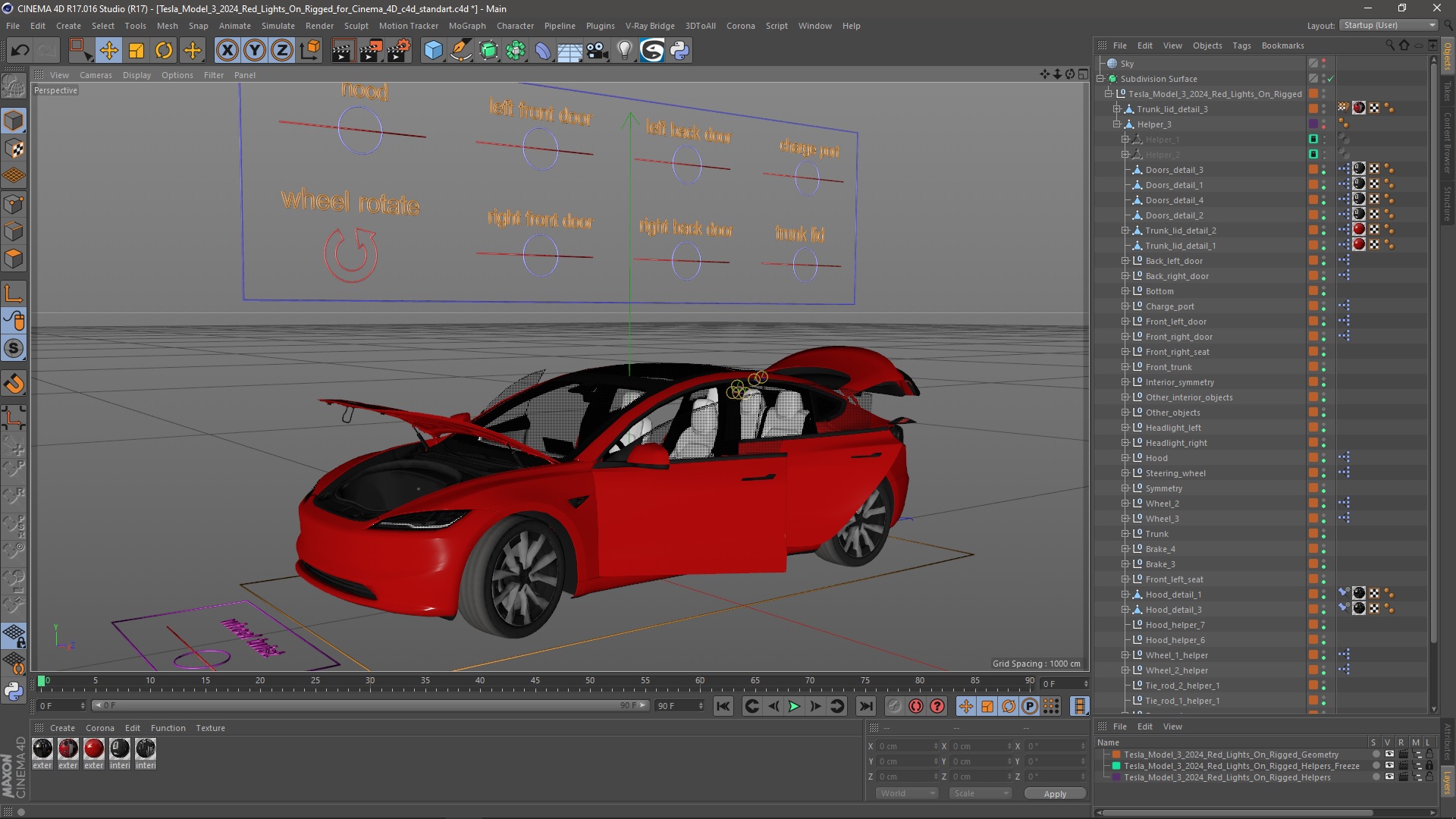The width and height of the screenshot is (1456, 819).
Task: Open Material Manager Texture menu
Action: (x=210, y=728)
